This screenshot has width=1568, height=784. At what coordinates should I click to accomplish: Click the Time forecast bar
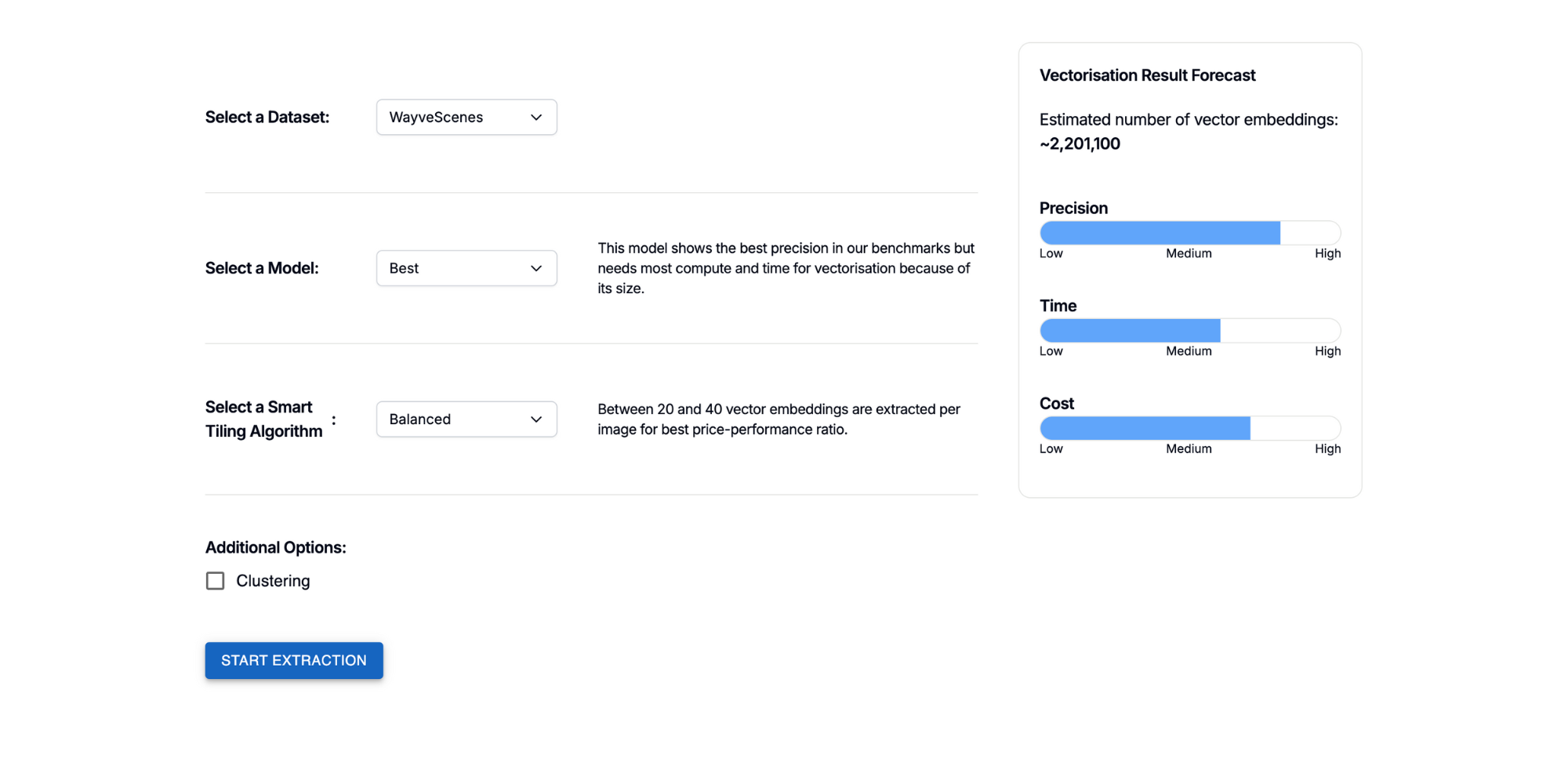pos(1189,331)
